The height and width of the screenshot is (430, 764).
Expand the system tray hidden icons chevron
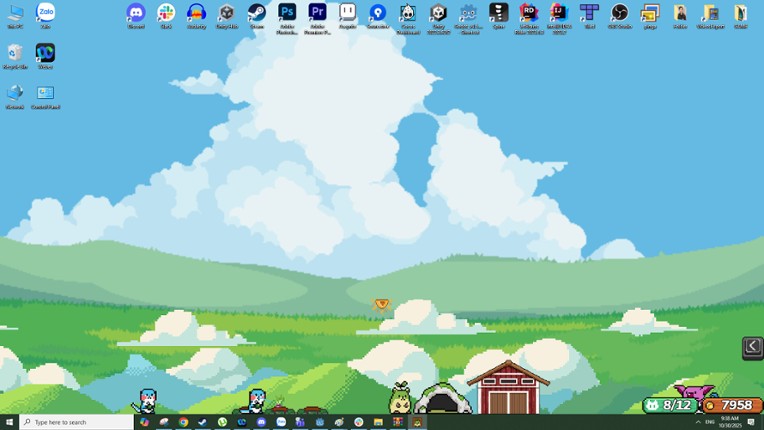pos(698,422)
